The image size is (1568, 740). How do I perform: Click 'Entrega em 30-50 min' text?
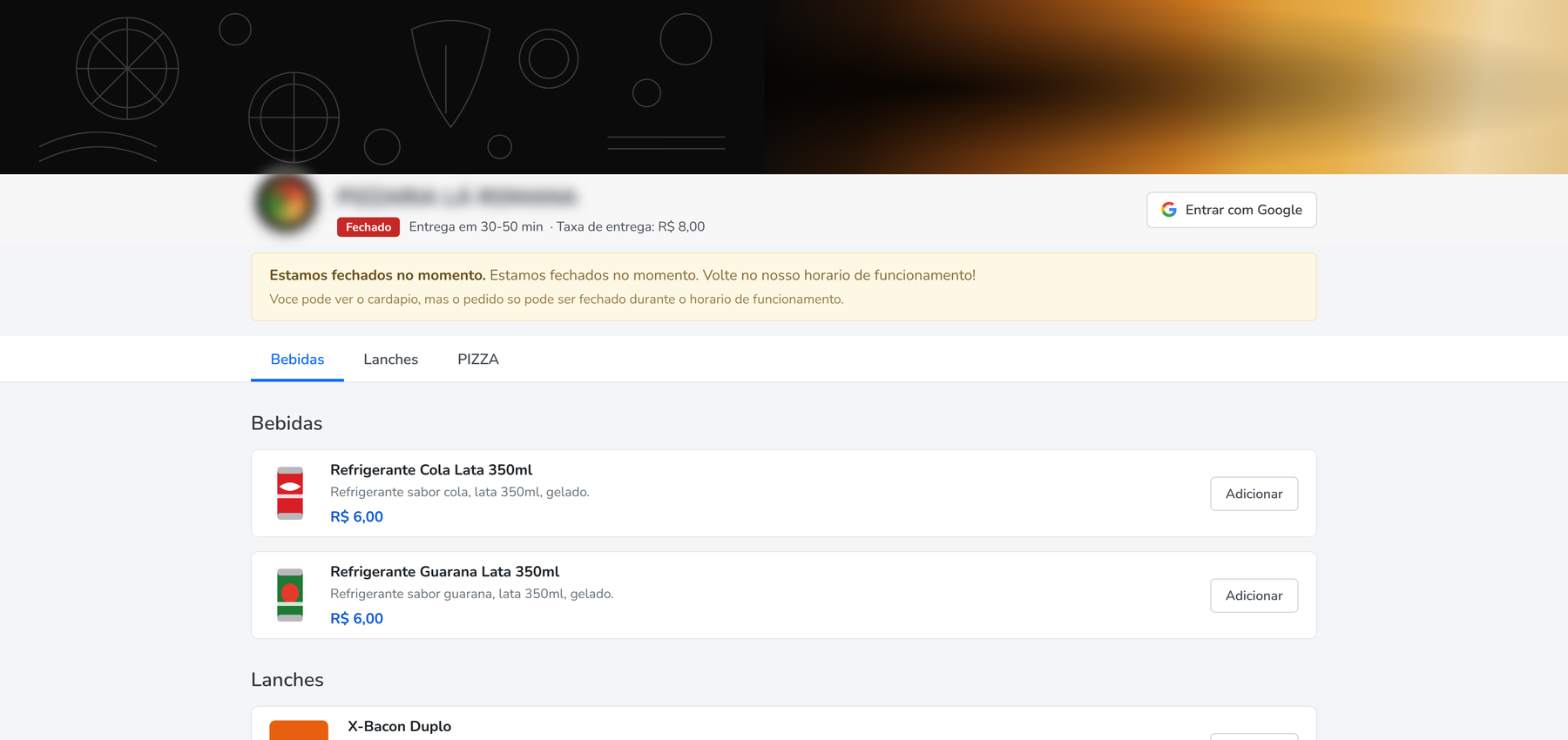(476, 227)
